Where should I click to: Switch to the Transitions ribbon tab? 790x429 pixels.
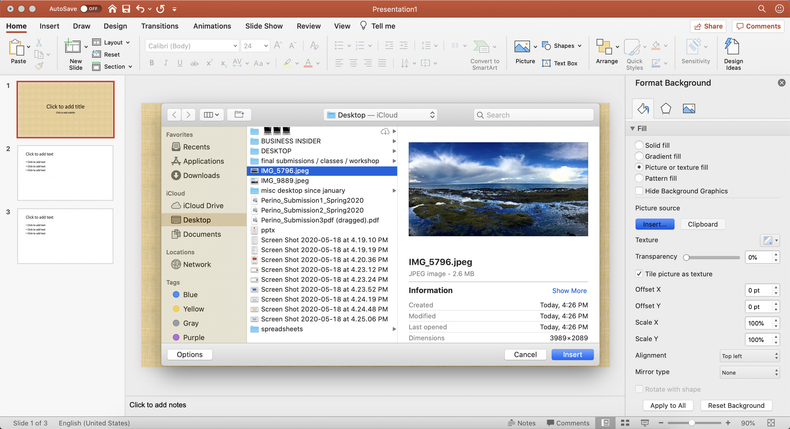(160, 26)
